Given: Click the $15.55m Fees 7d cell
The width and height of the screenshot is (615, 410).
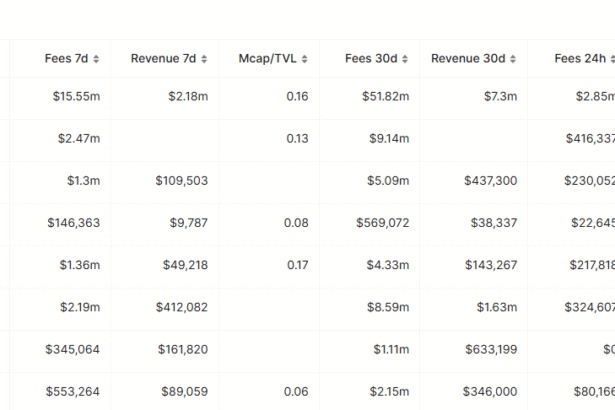Looking at the screenshot, I should click(76, 97).
